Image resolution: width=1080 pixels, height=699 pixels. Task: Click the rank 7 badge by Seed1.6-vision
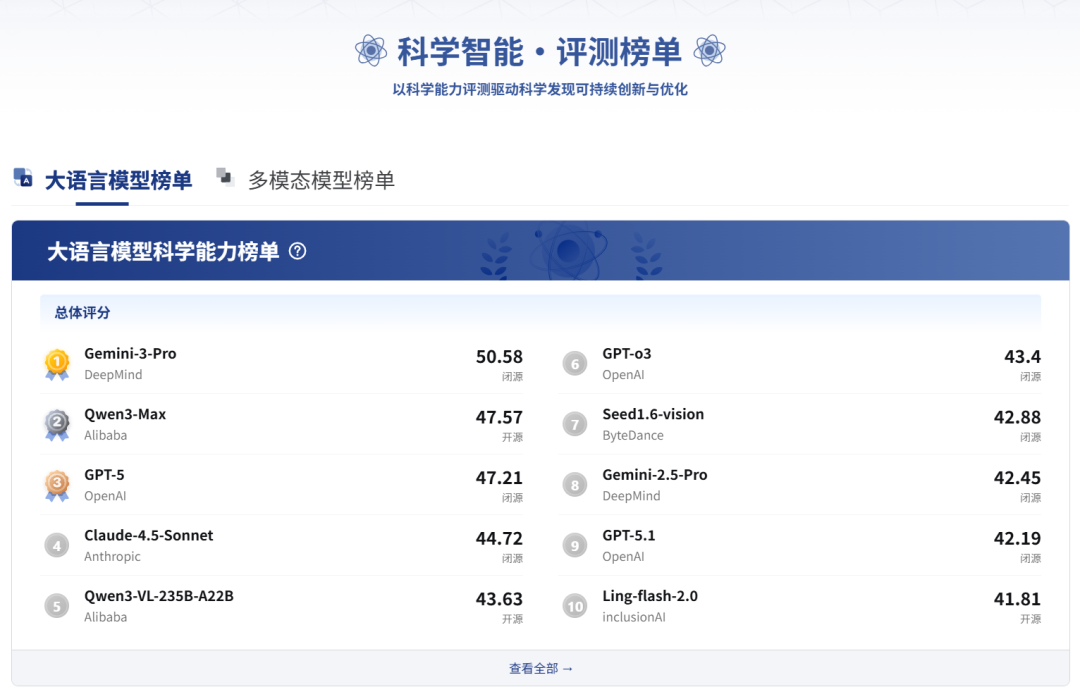pyautogui.click(x=575, y=424)
